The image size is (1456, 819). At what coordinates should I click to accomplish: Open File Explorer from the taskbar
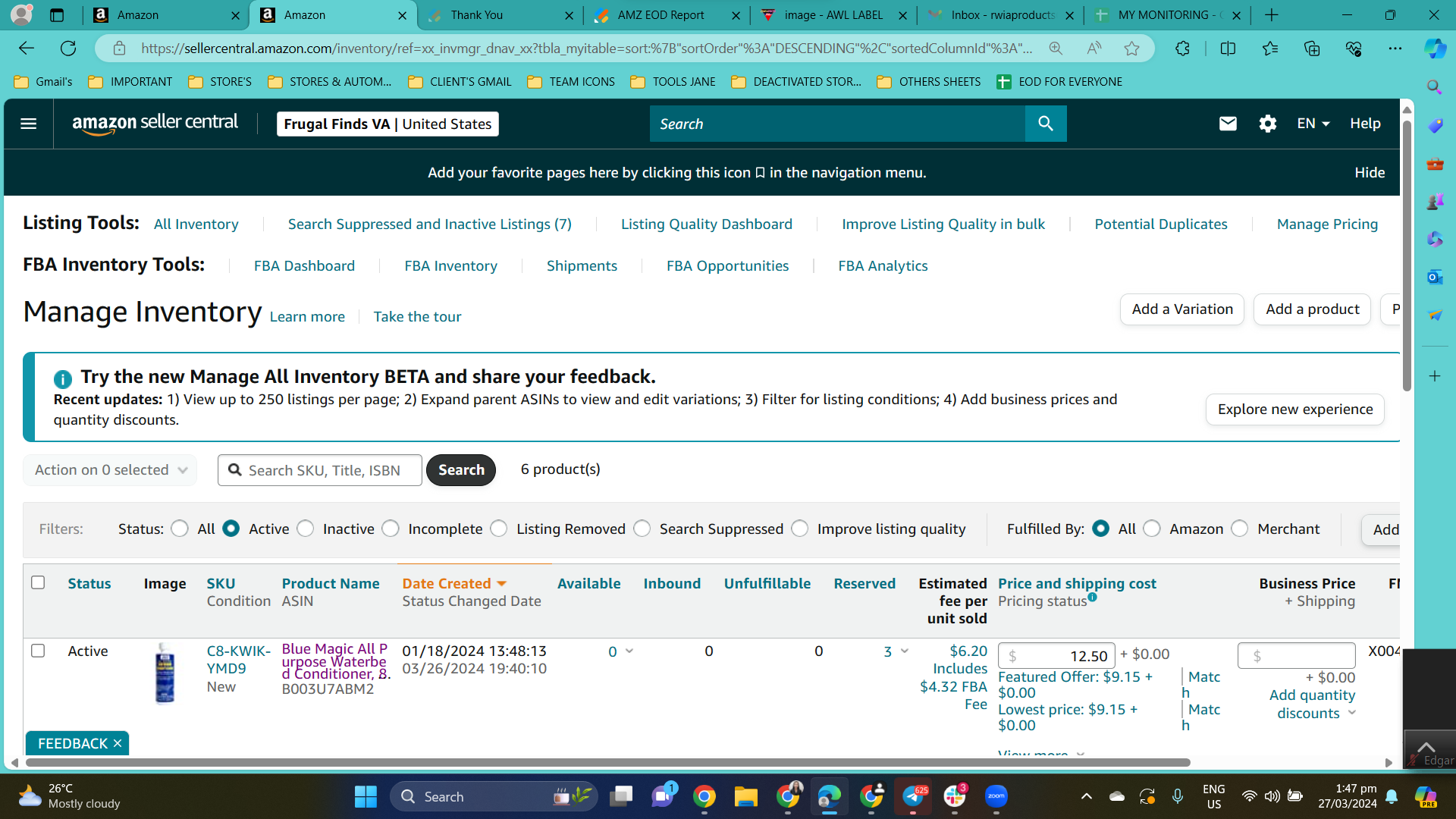746,796
